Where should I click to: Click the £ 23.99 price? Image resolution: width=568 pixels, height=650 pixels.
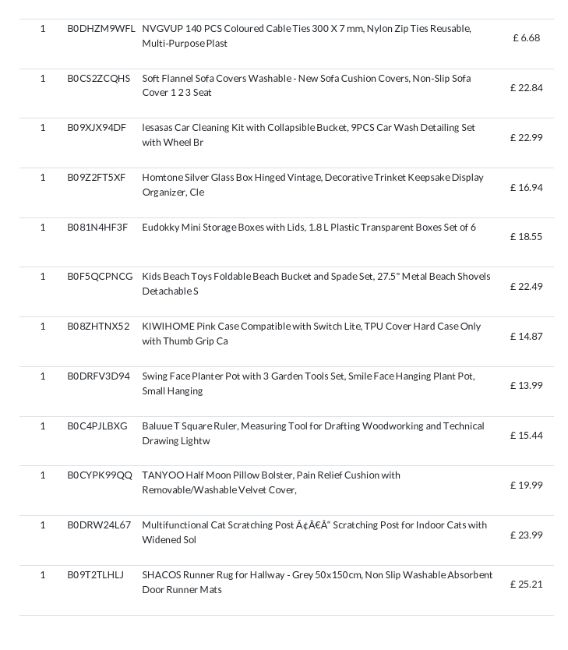point(526,535)
